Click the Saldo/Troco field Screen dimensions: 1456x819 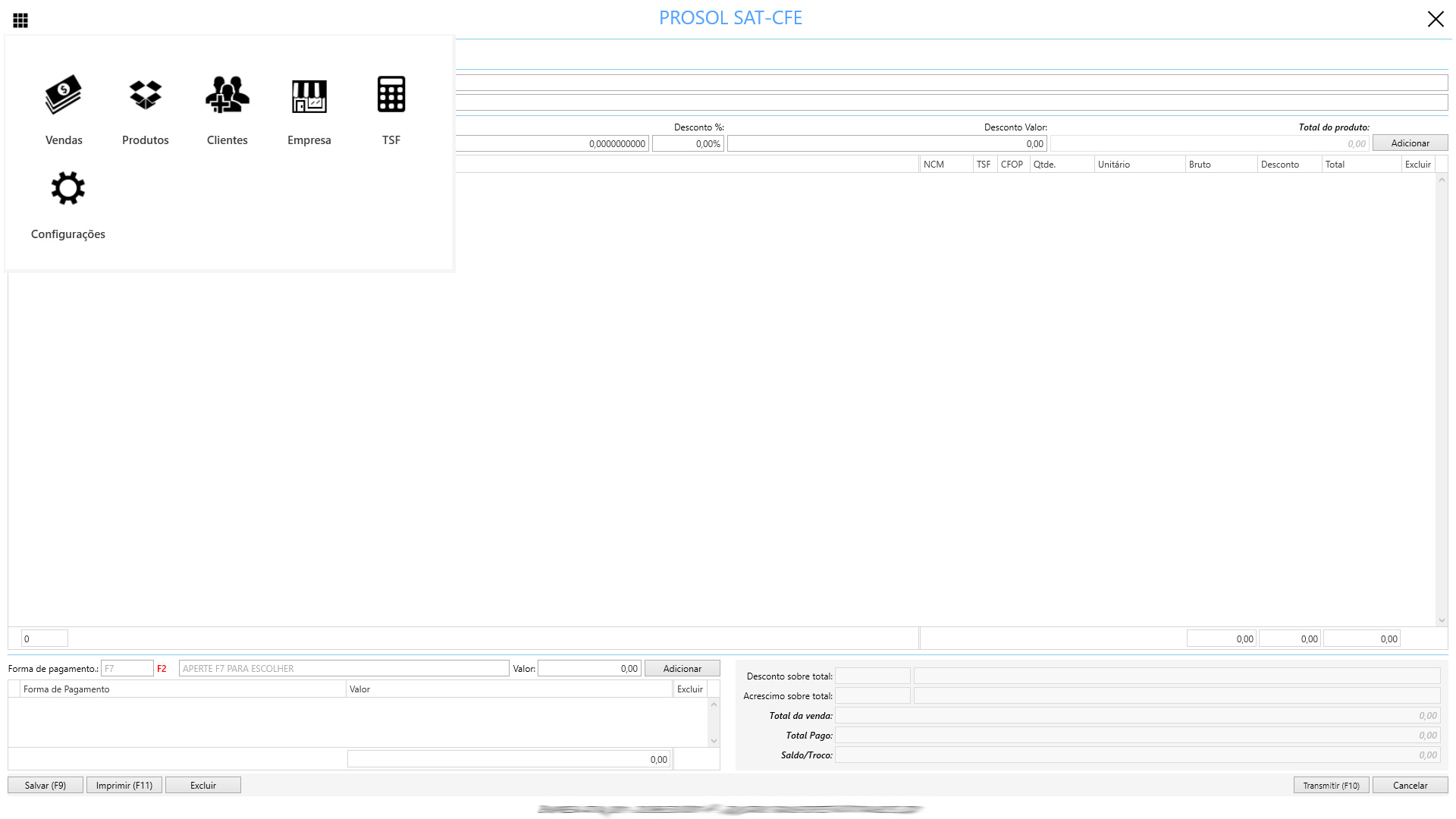[x=1137, y=755]
